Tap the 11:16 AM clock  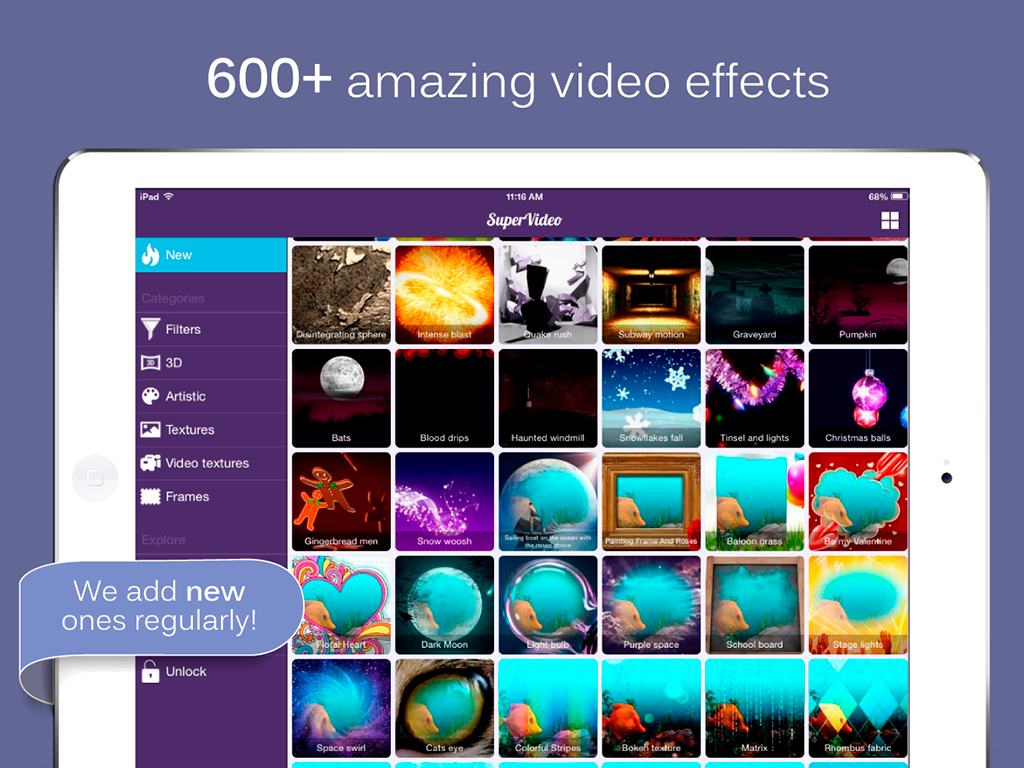tap(524, 197)
